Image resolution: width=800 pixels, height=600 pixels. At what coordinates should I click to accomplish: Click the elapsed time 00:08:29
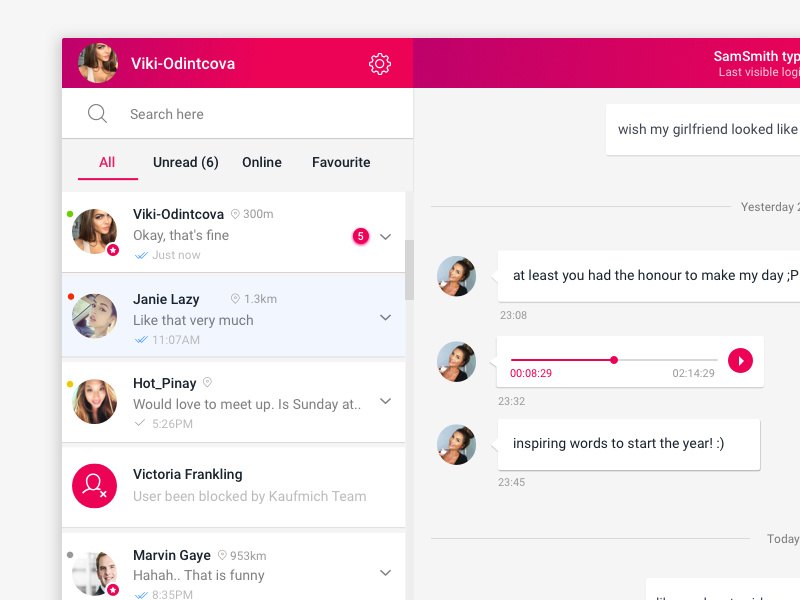(x=531, y=373)
